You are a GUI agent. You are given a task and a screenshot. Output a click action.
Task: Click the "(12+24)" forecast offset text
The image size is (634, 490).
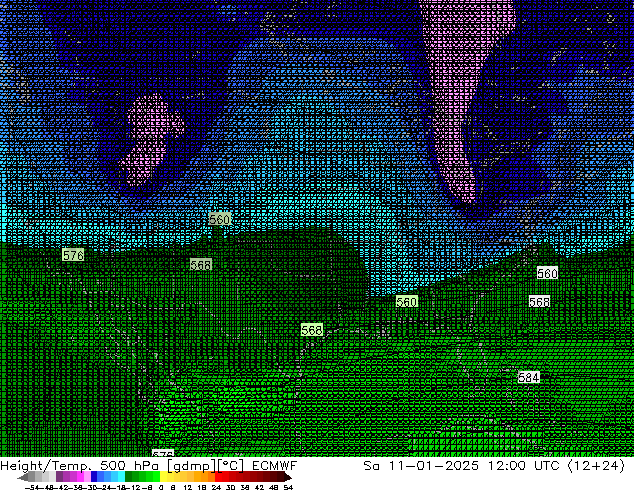pyautogui.click(x=596, y=466)
